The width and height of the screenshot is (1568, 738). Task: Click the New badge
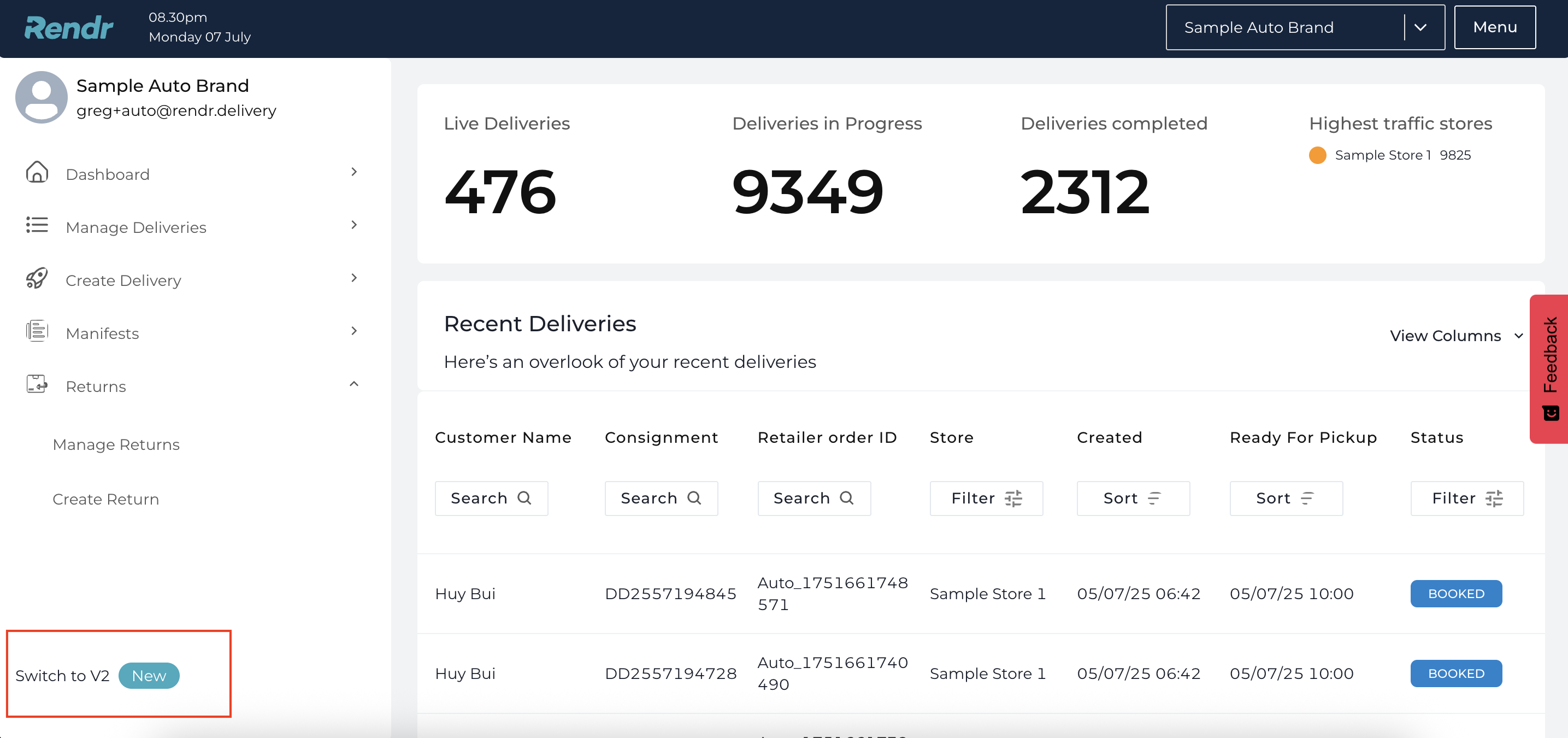click(149, 675)
